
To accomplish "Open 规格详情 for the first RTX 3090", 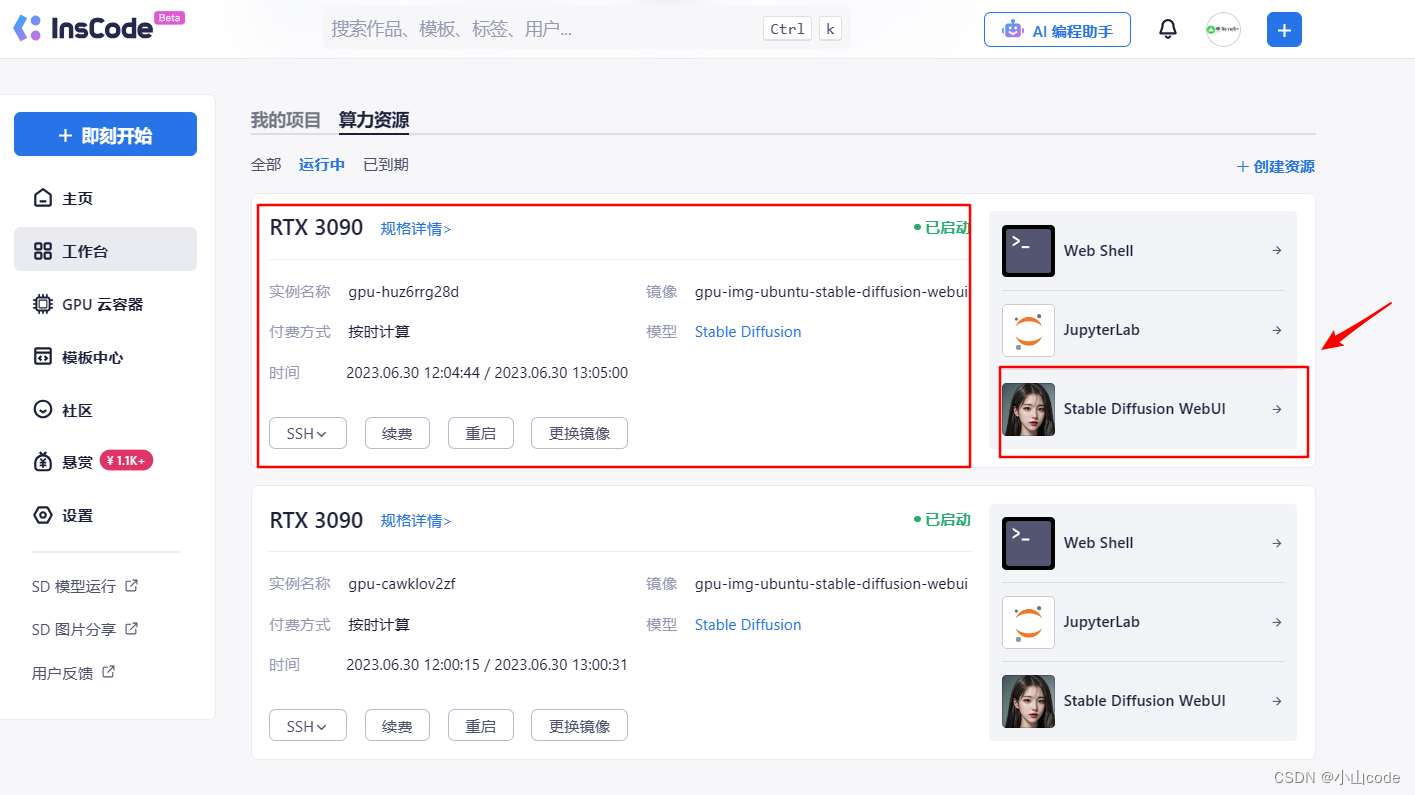I will pyautogui.click(x=416, y=229).
